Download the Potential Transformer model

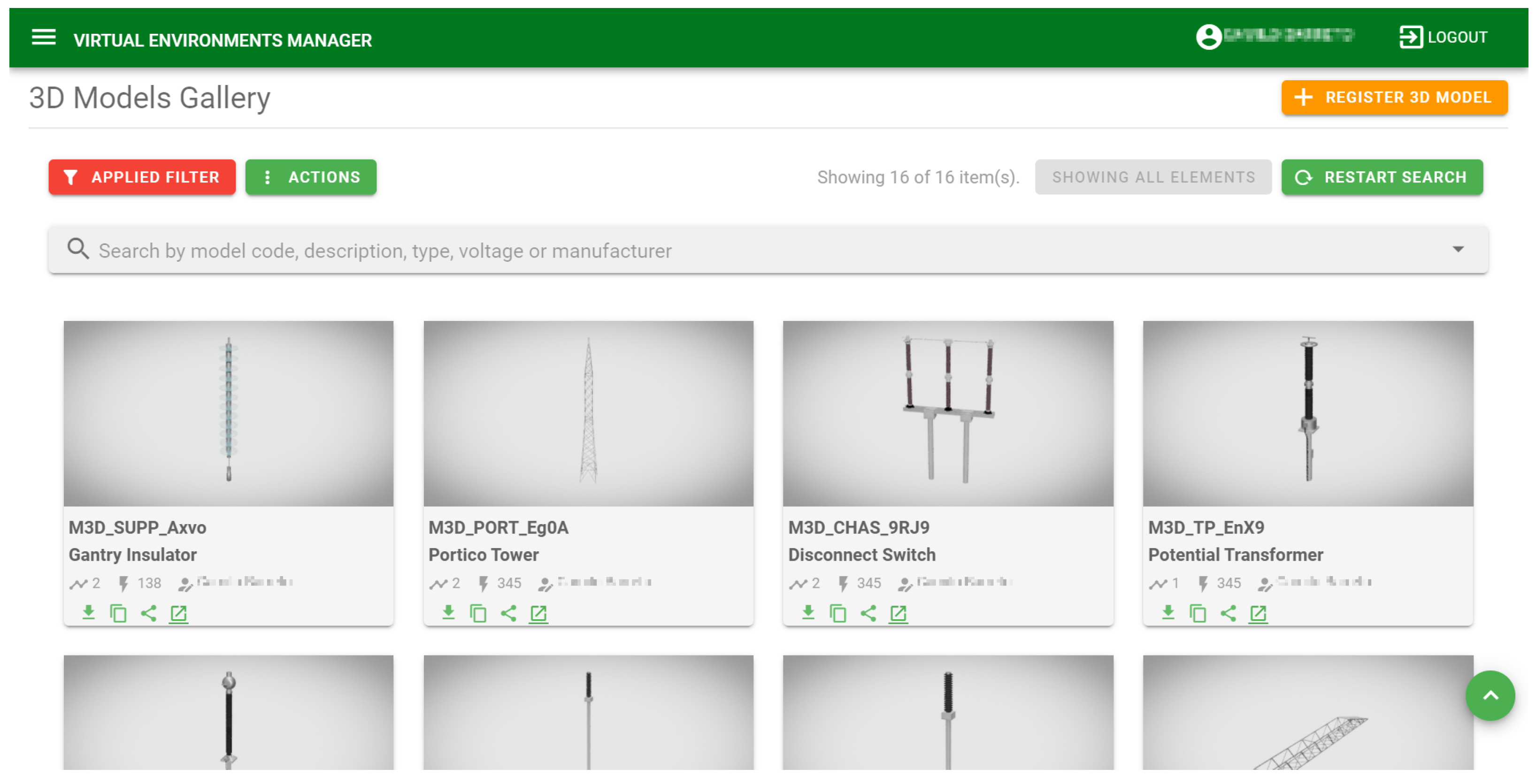point(1167,612)
